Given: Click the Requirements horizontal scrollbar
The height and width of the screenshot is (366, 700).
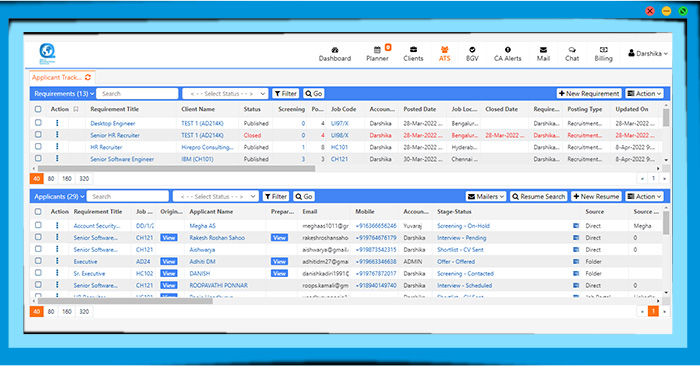Looking at the screenshot, I should 176,169.
